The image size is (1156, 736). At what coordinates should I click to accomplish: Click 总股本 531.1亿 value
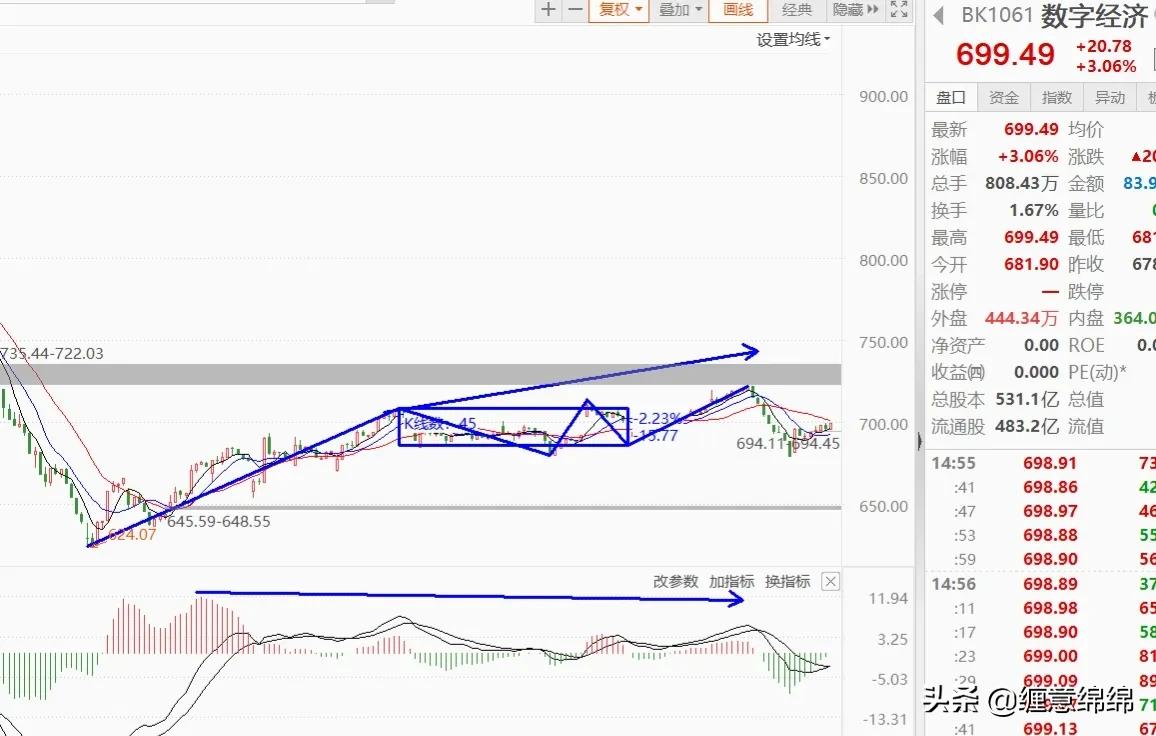tap(1027, 400)
